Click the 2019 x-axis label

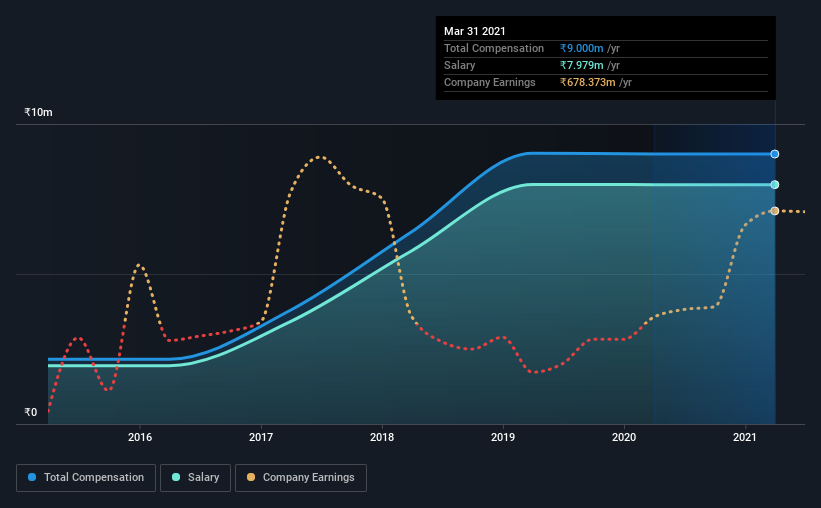coord(503,437)
